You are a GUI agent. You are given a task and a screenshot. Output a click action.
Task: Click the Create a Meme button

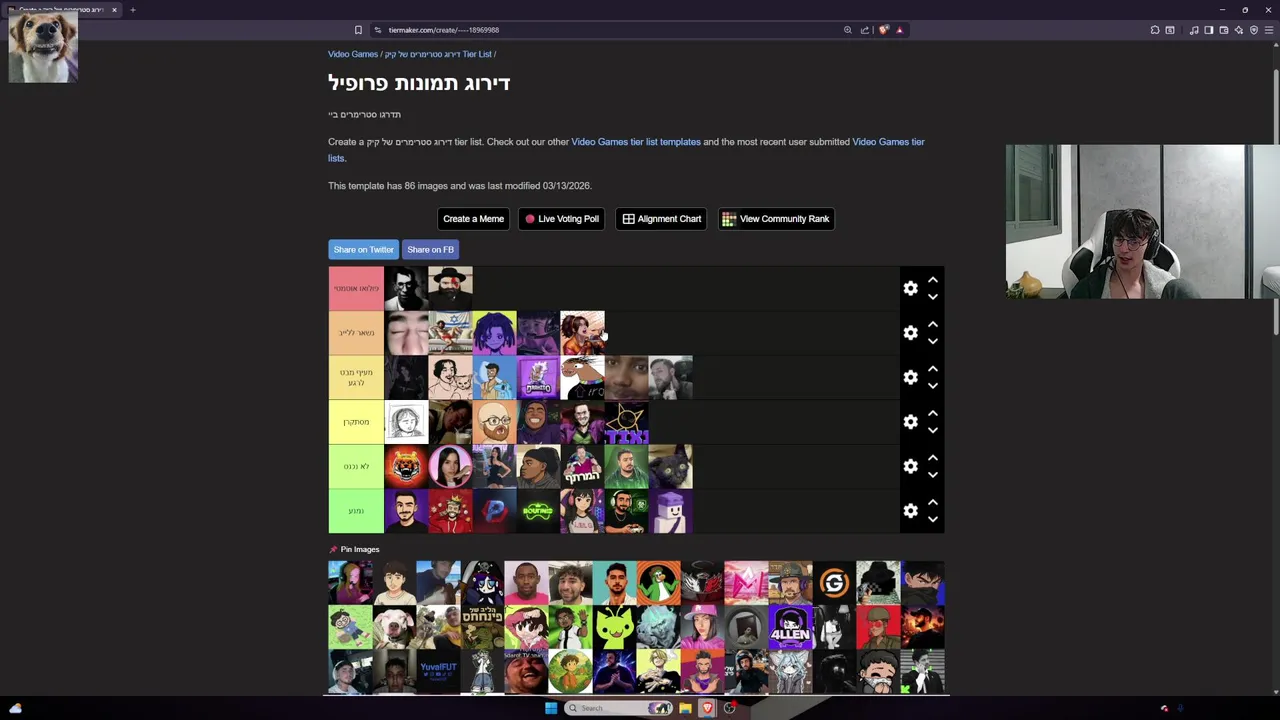point(473,219)
